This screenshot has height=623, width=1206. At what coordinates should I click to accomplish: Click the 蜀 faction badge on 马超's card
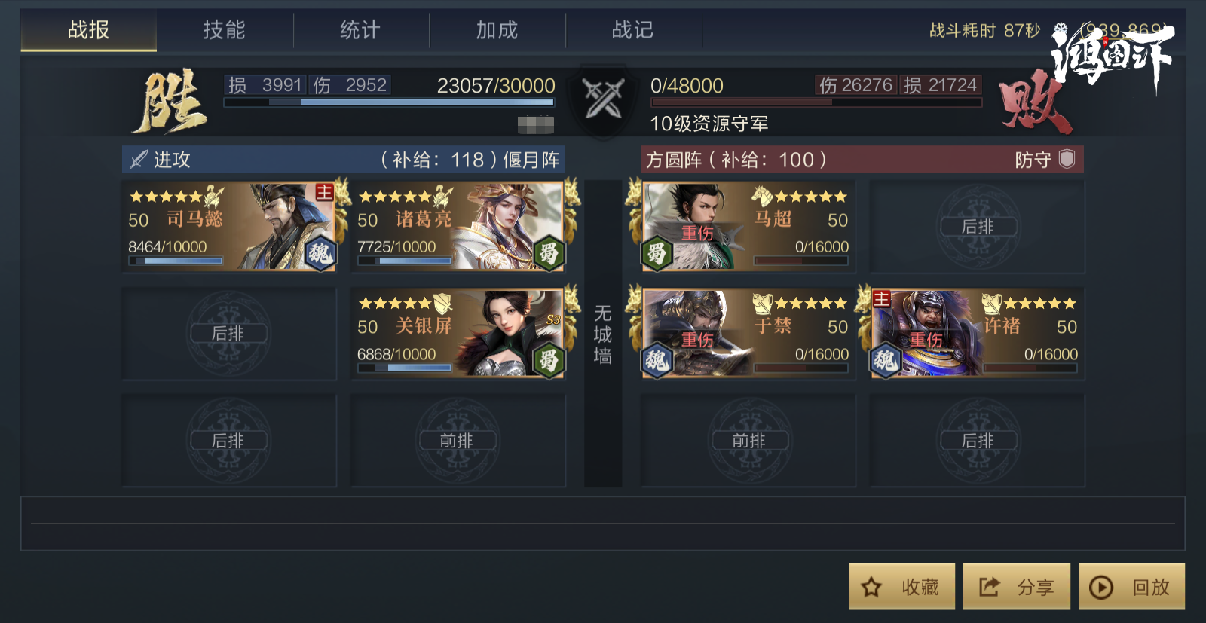tap(657, 252)
